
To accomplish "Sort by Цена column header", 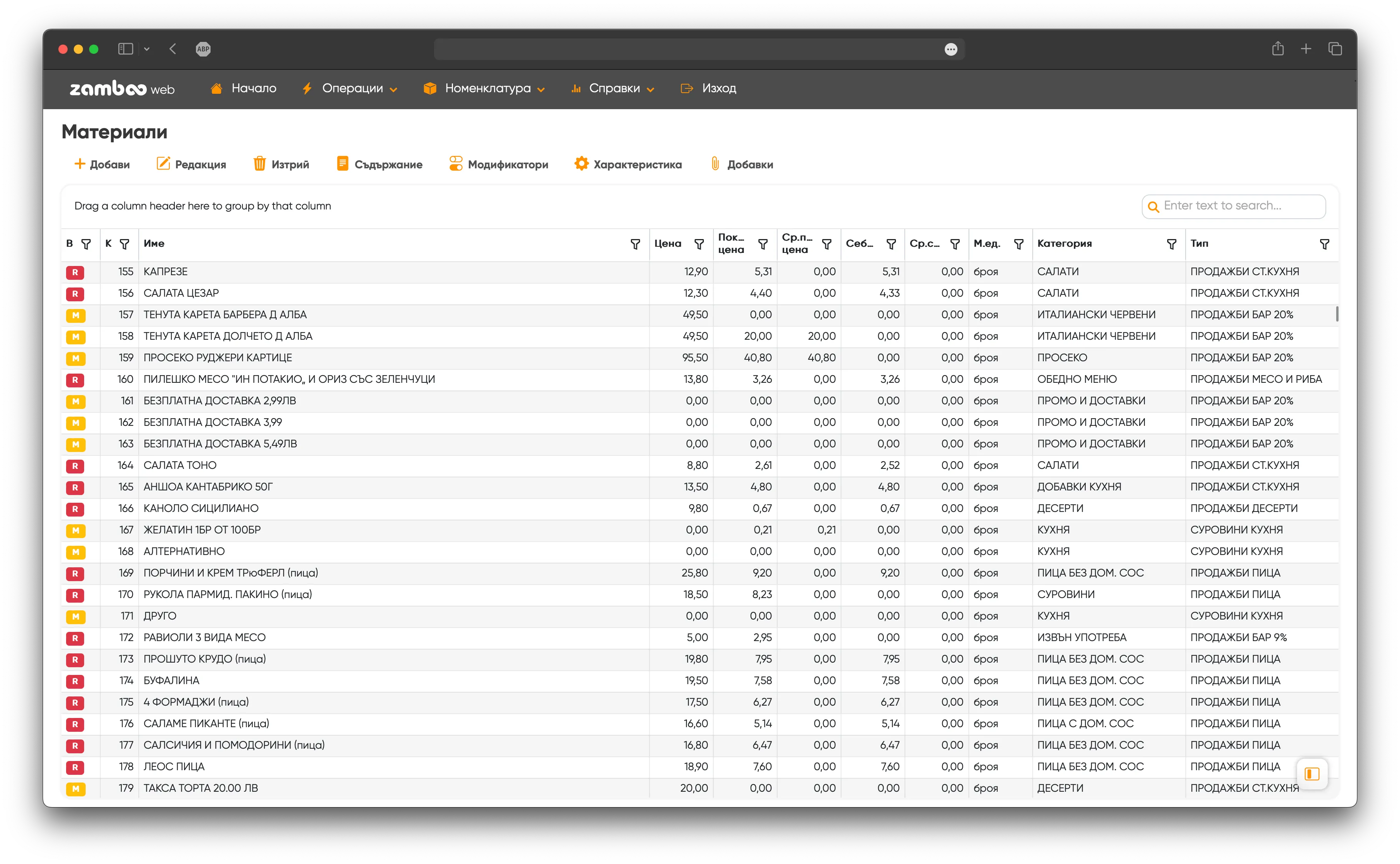I will (x=667, y=243).
